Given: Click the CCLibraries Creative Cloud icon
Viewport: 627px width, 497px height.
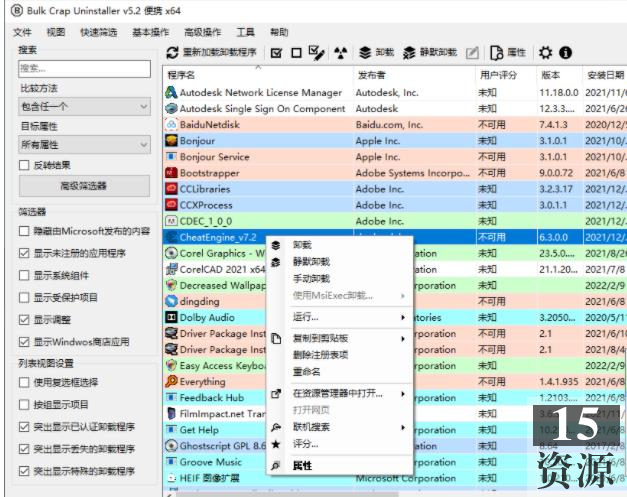Looking at the screenshot, I should [171, 189].
